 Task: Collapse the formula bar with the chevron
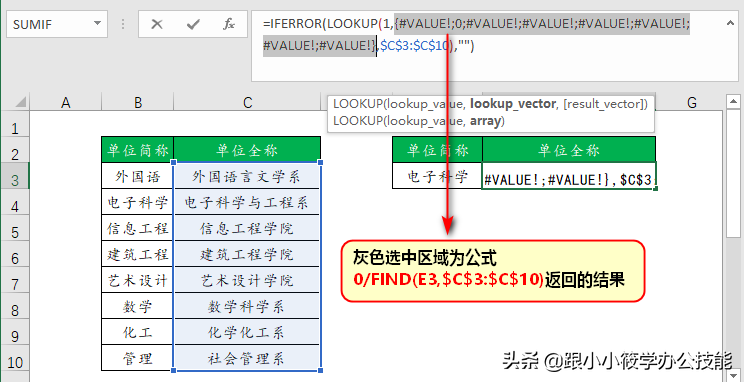point(729,22)
